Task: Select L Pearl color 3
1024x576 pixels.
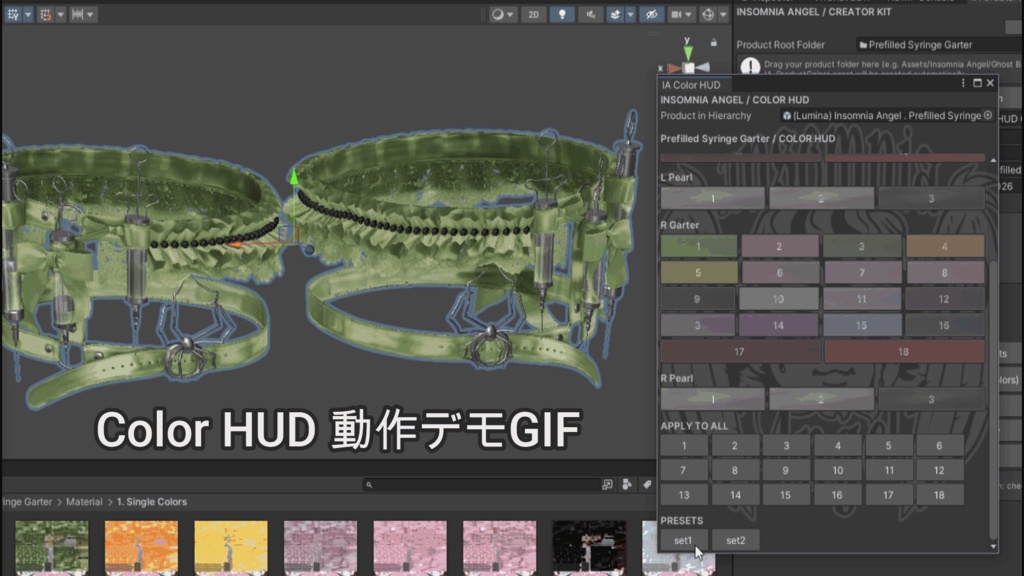Action: (931, 198)
